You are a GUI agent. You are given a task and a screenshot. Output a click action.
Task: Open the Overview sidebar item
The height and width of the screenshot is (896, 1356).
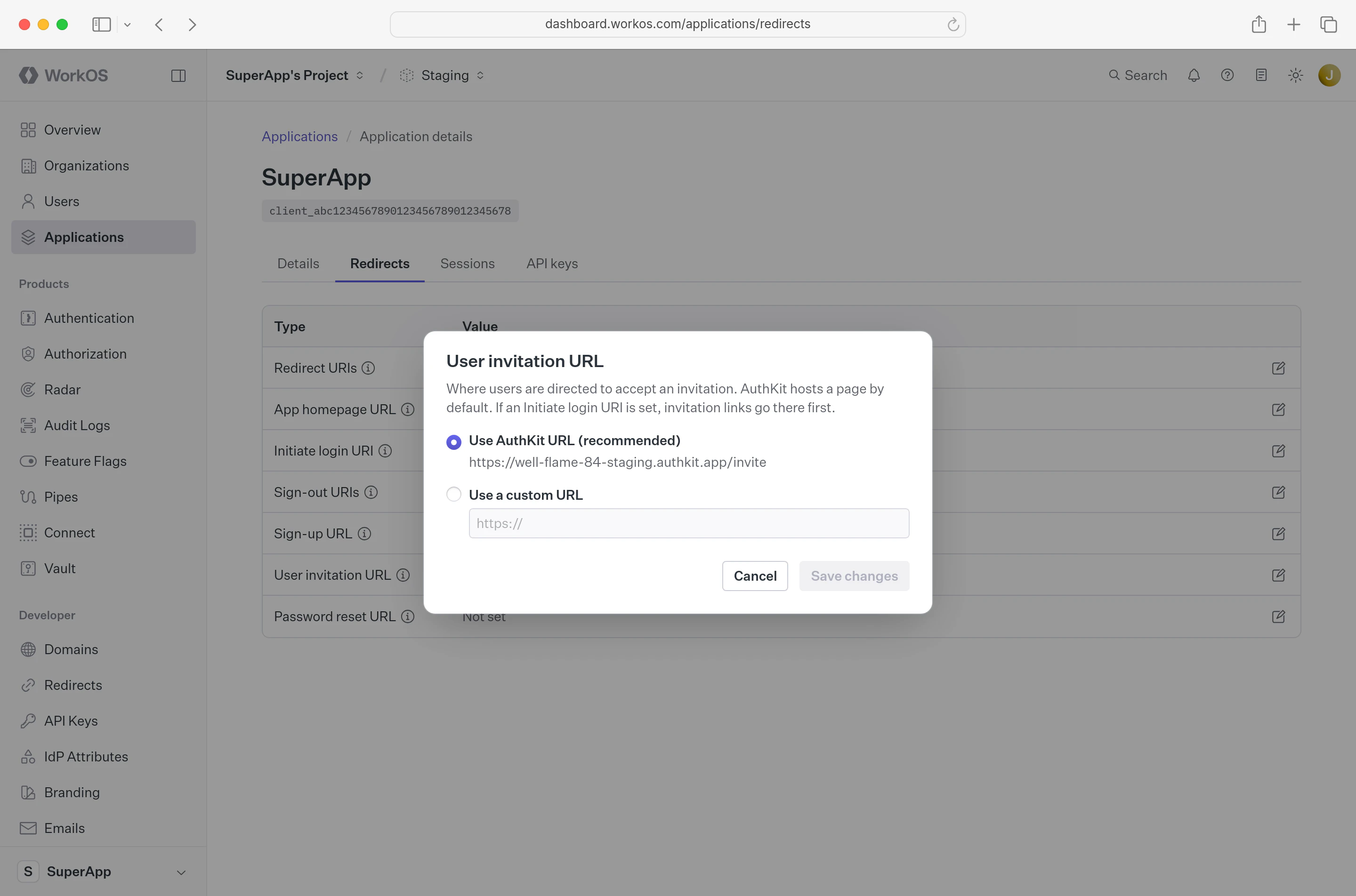click(x=104, y=130)
